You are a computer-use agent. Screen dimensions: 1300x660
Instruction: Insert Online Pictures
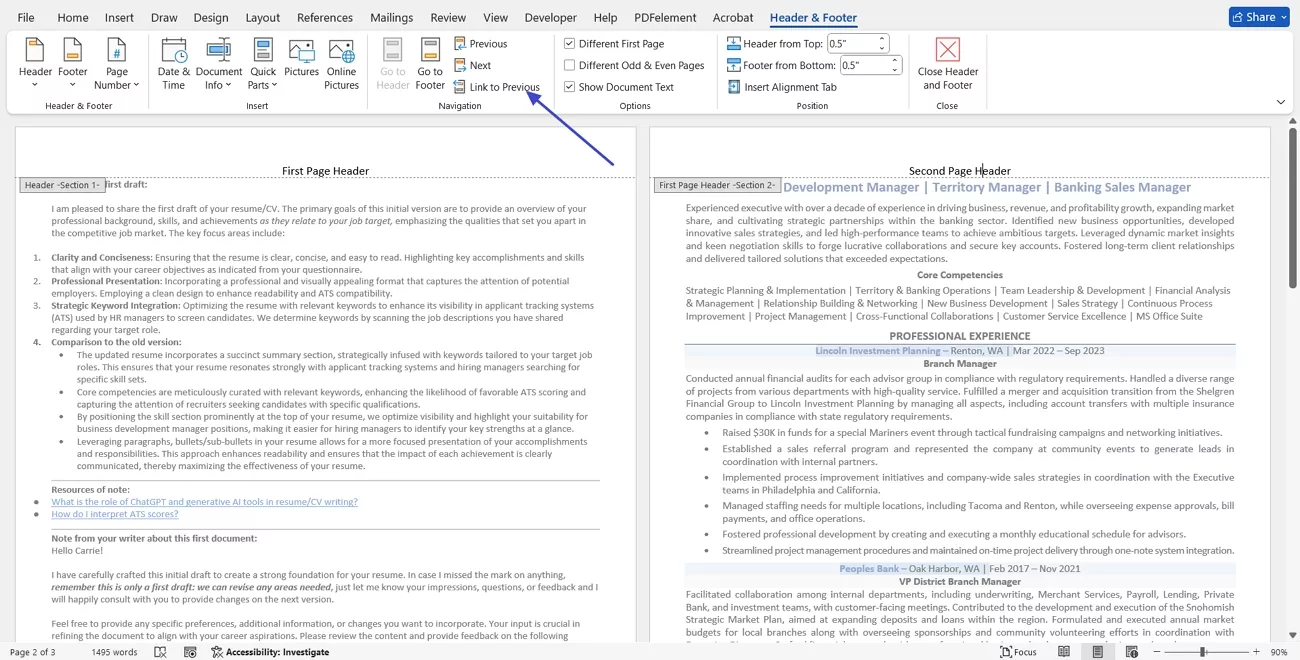click(x=341, y=64)
